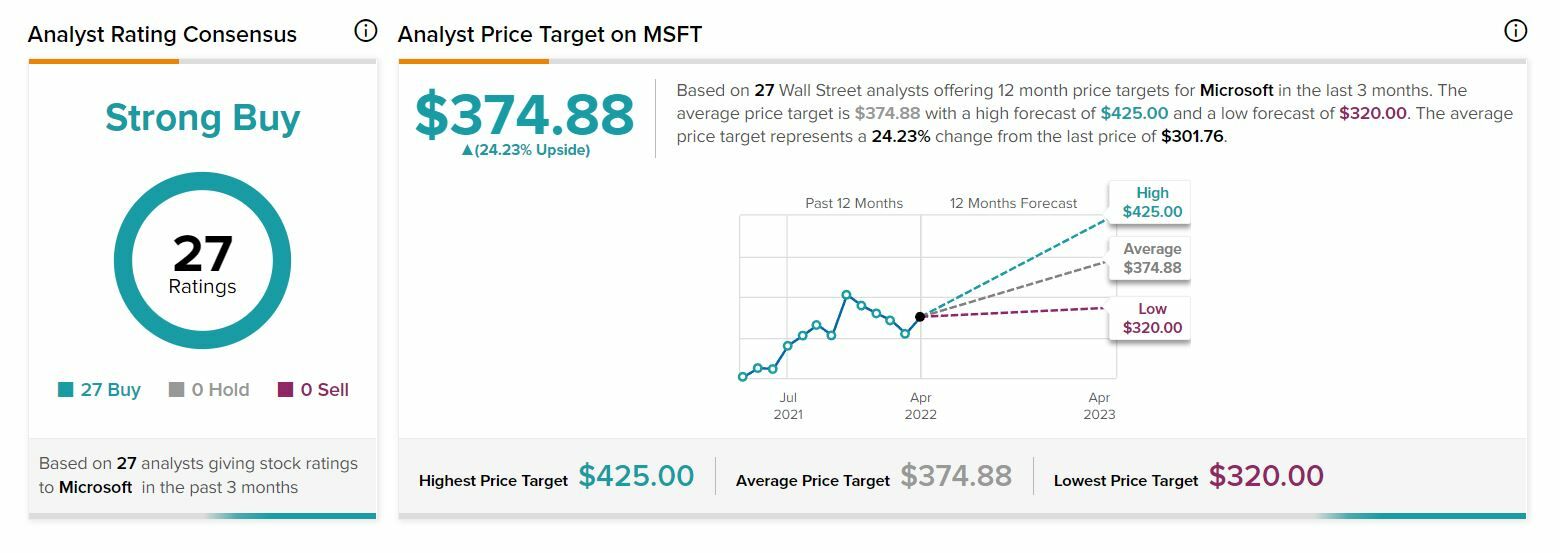Click the Lowest Price Target footer value
This screenshot has width=1560, height=553.
pos(1266,476)
